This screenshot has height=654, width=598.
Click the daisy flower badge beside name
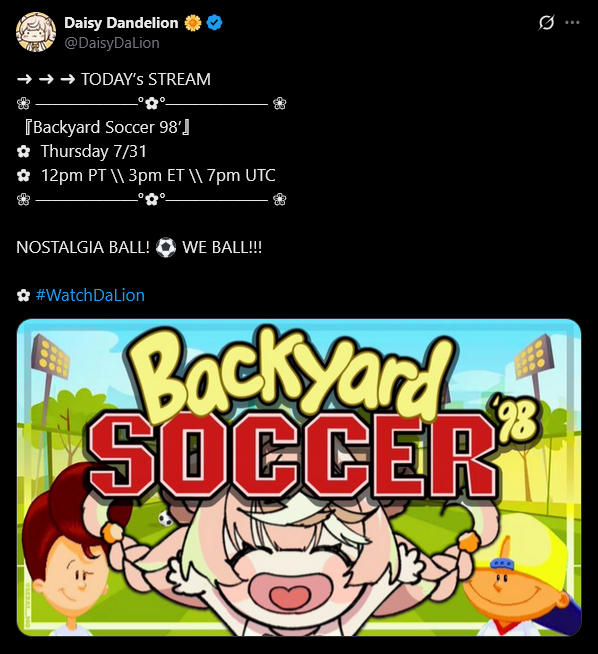point(193,23)
